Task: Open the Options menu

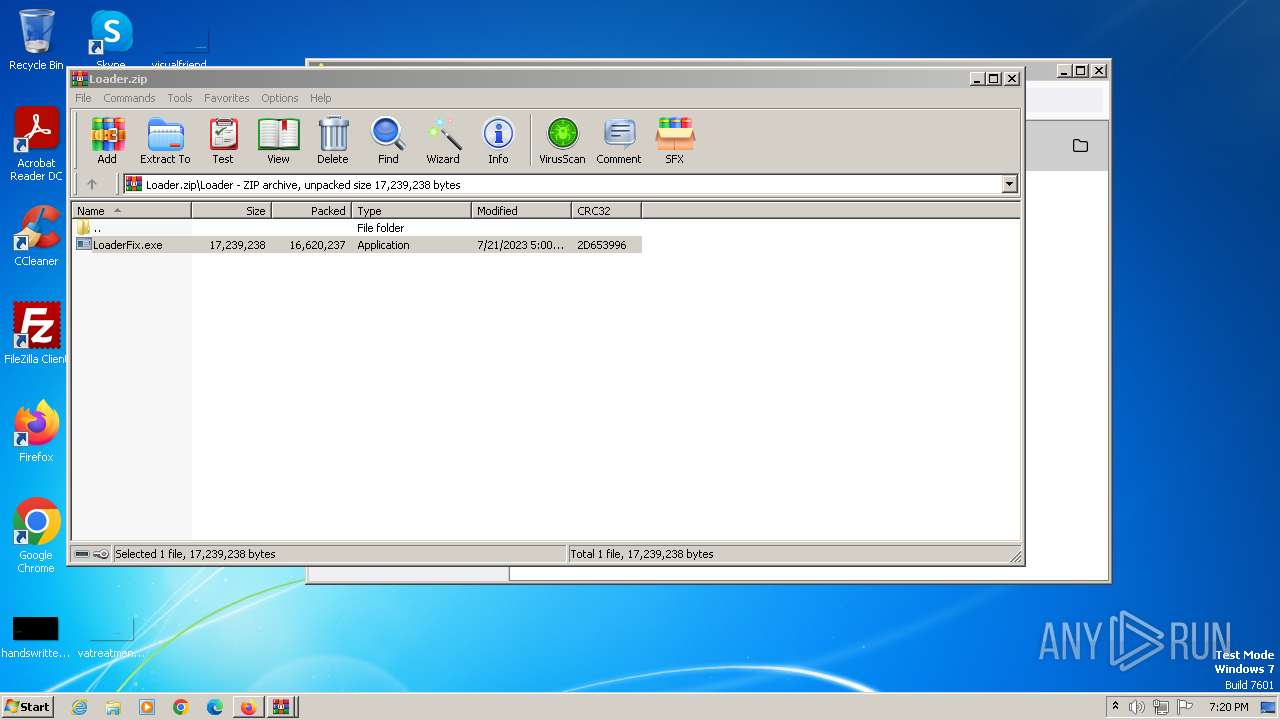Action: (280, 98)
